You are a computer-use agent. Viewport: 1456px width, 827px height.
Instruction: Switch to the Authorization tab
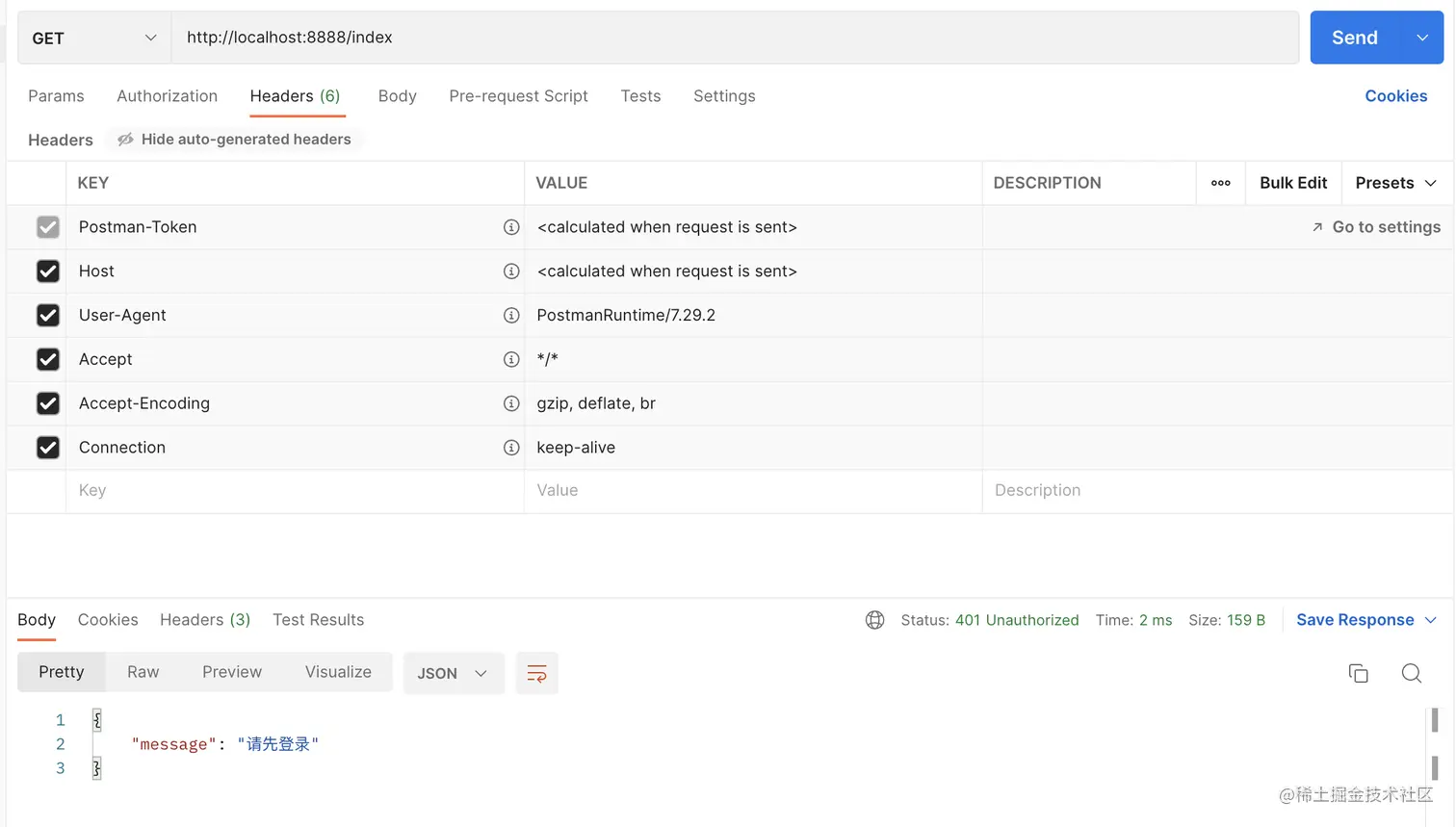point(167,96)
